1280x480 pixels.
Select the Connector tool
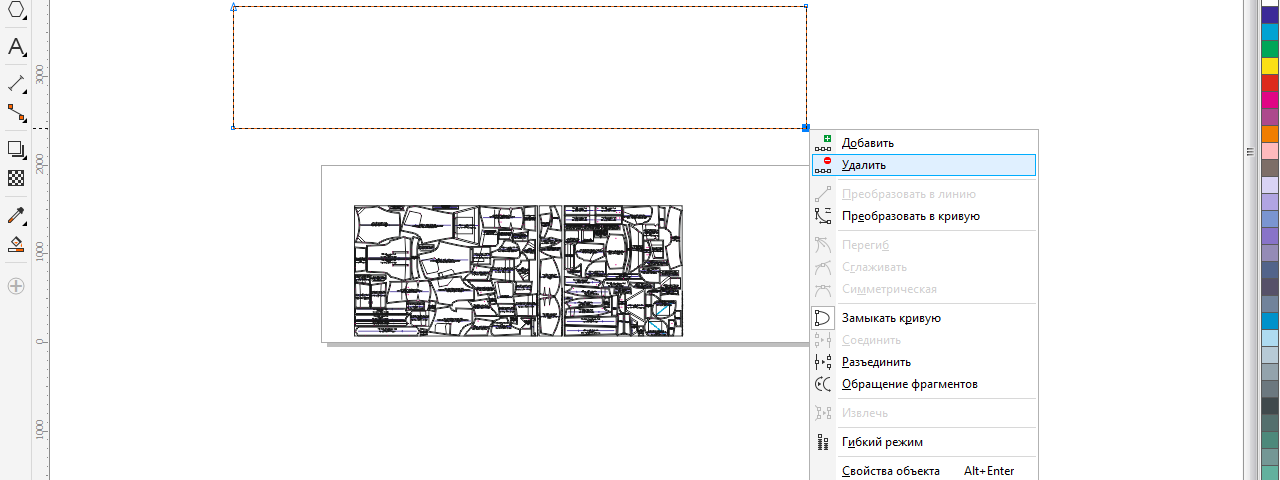tap(16, 113)
